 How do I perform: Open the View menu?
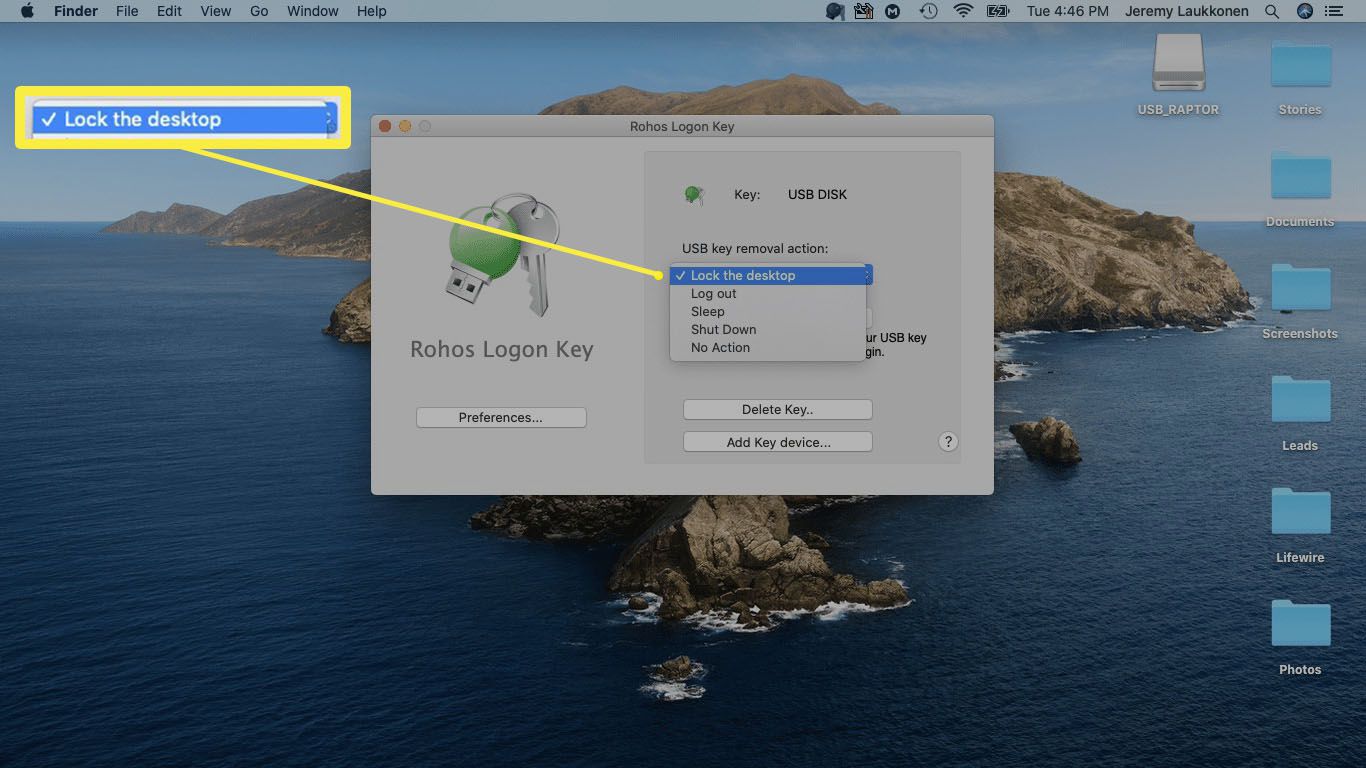point(216,11)
